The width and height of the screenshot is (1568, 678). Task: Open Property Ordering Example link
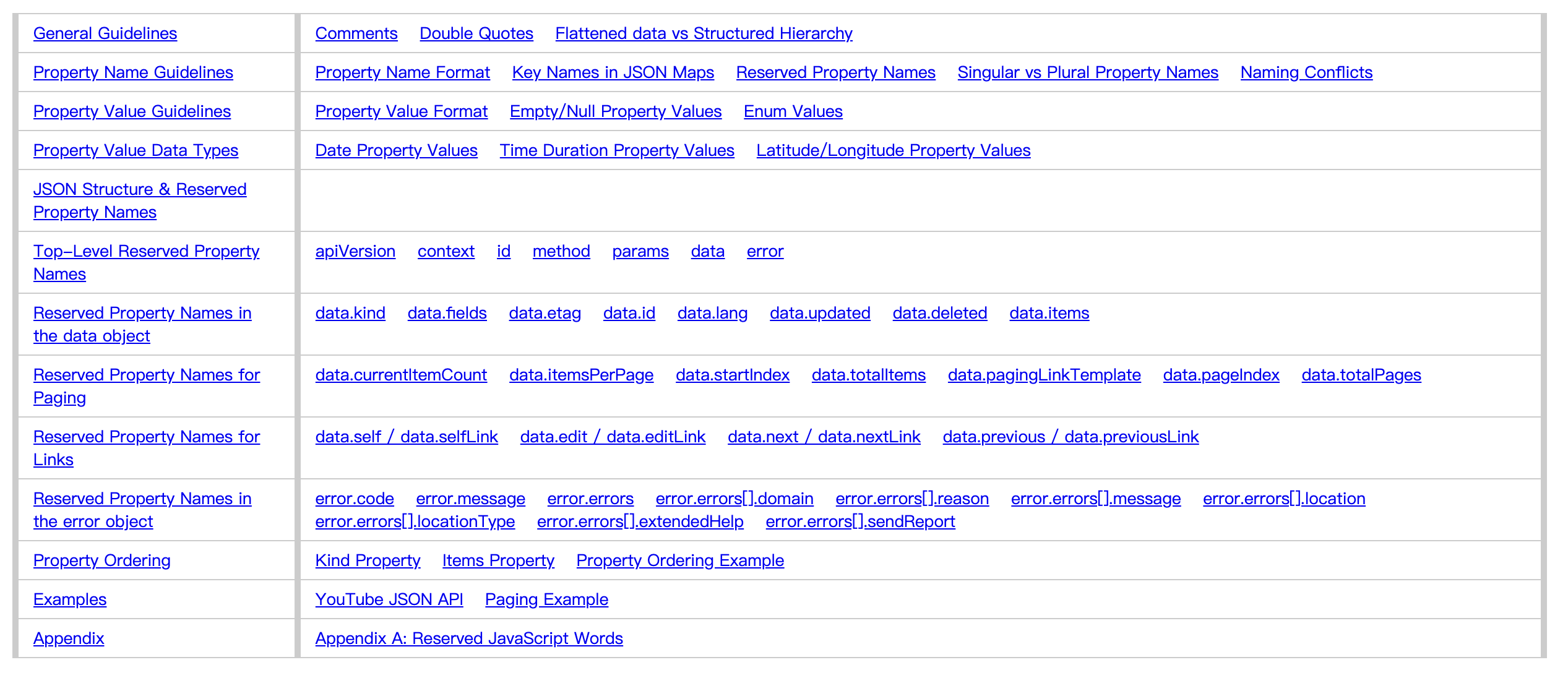pyautogui.click(x=679, y=560)
